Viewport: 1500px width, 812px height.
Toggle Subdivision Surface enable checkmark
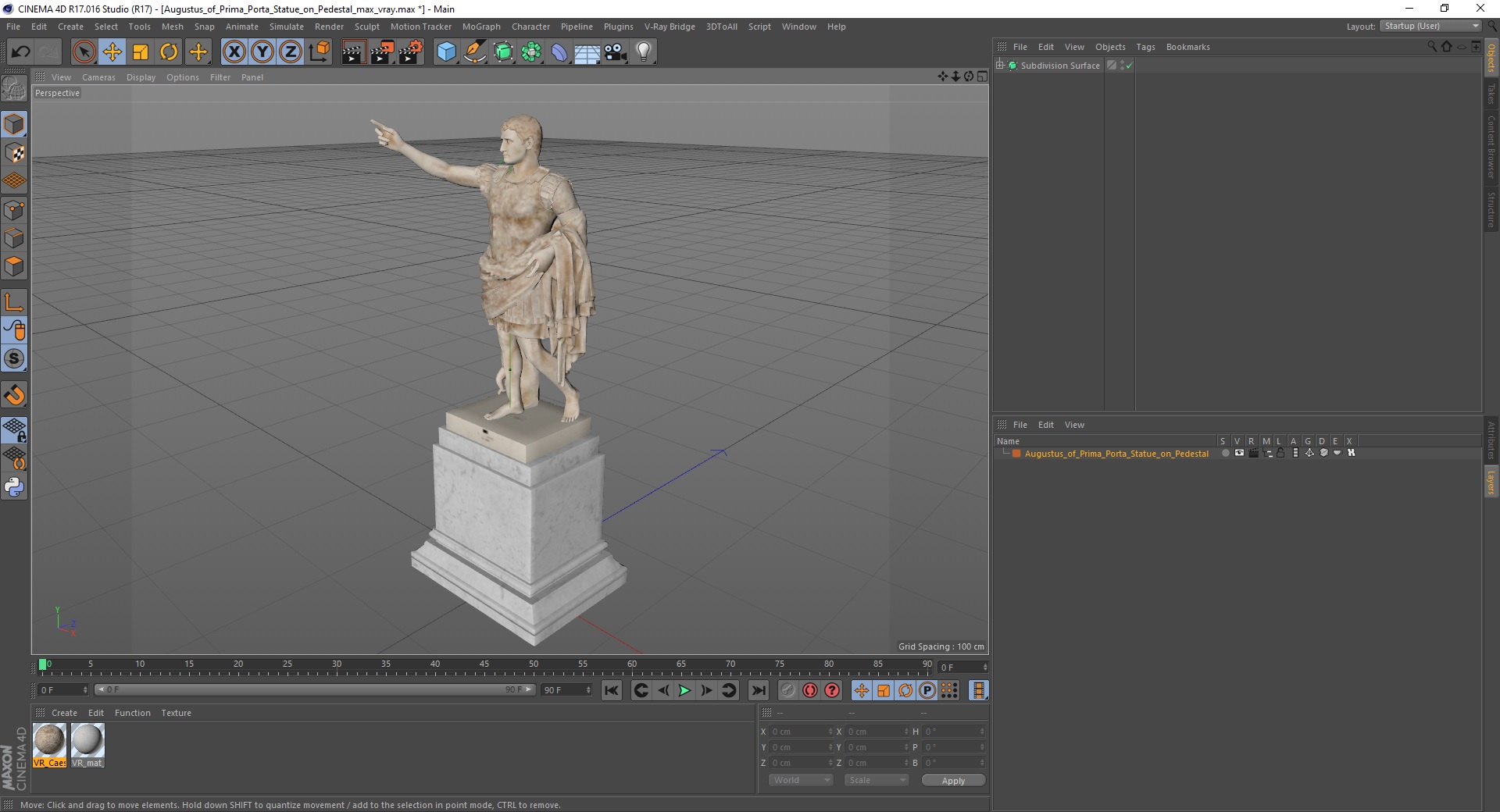pos(1129,66)
